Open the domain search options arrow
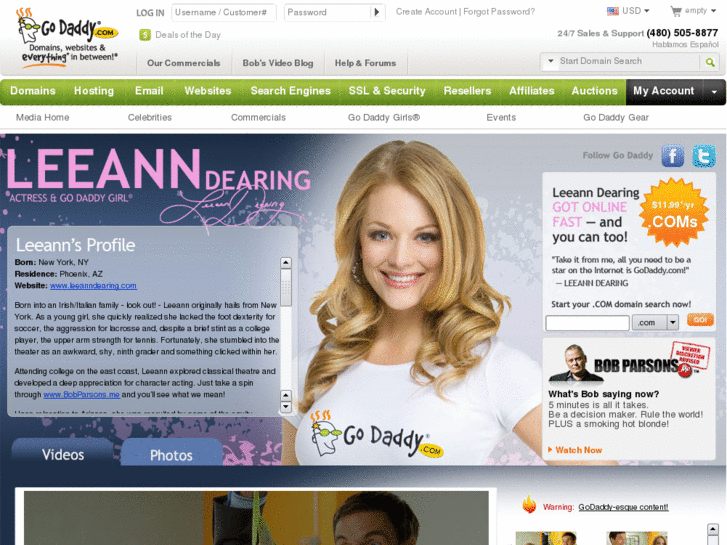Screen dimensions: 727x545 point(551,61)
